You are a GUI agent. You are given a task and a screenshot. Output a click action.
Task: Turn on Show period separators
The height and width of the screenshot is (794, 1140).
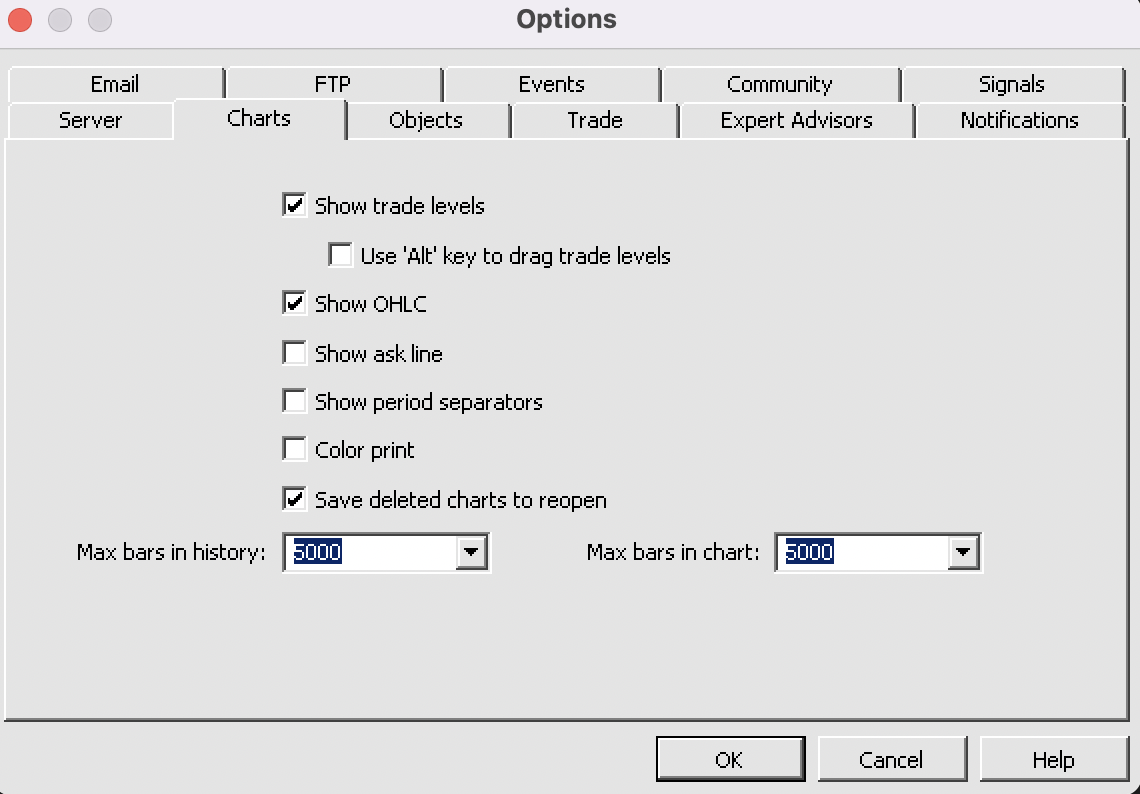click(295, 402)
